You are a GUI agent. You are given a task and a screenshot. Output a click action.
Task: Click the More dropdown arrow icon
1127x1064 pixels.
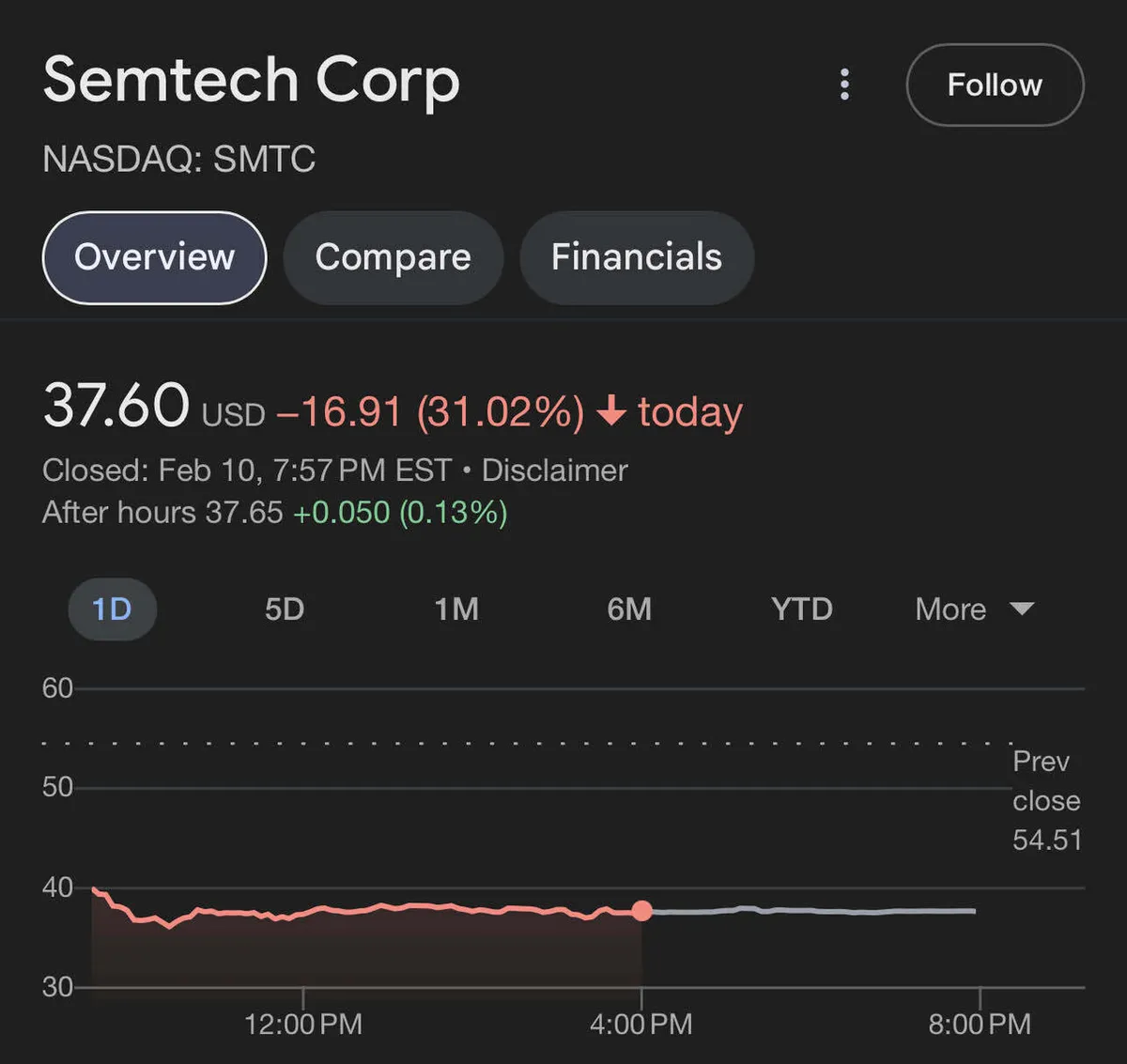[1022, 609]
